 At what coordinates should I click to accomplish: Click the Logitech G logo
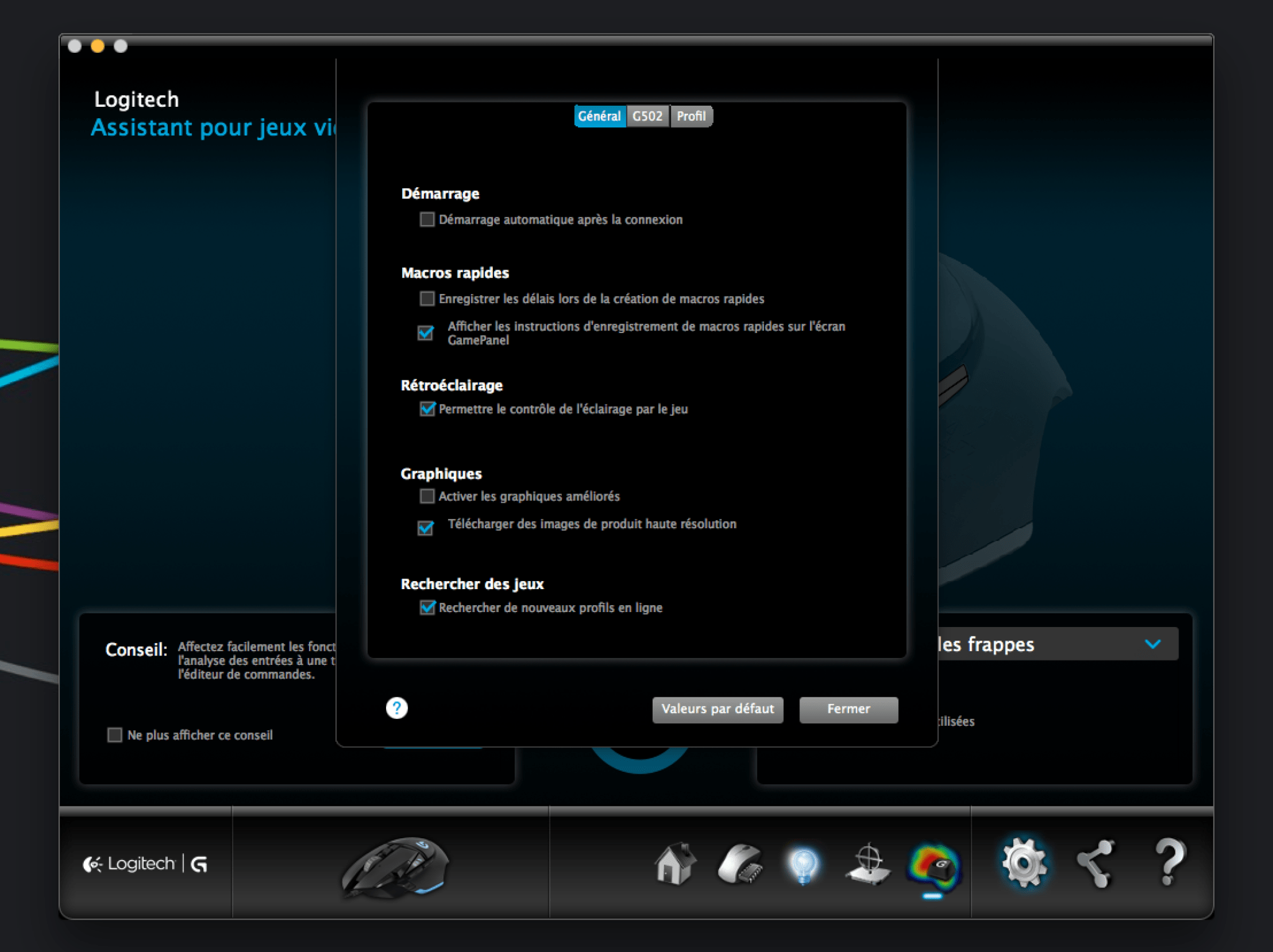145,864
